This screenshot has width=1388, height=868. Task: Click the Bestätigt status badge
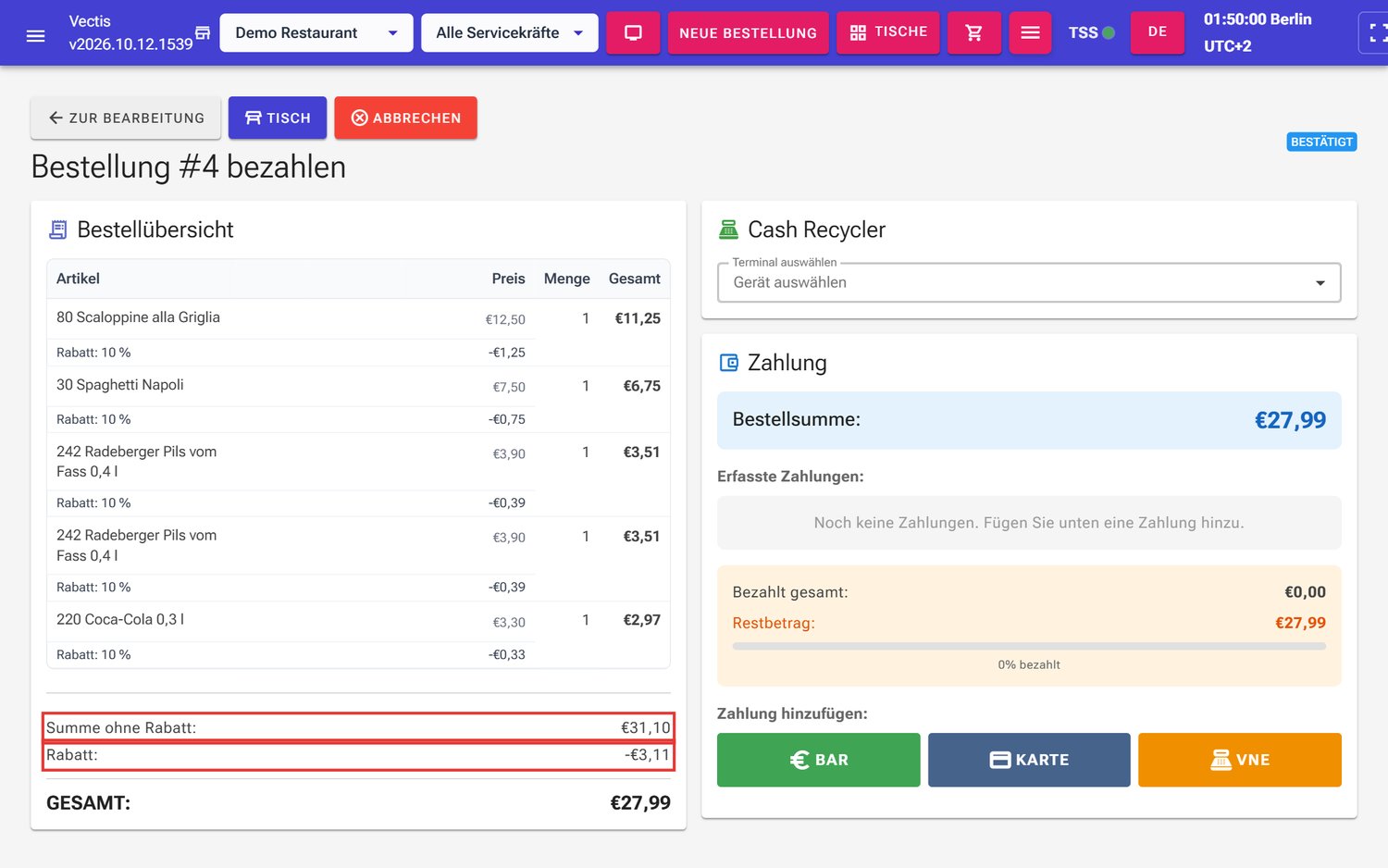[x=1321, y=142]
